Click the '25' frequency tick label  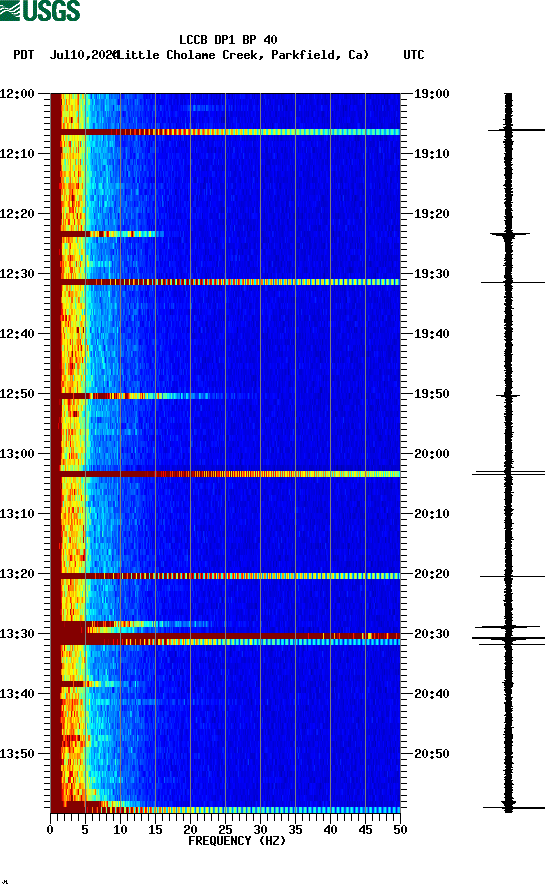pyautogui.click(x=225, y=830)
